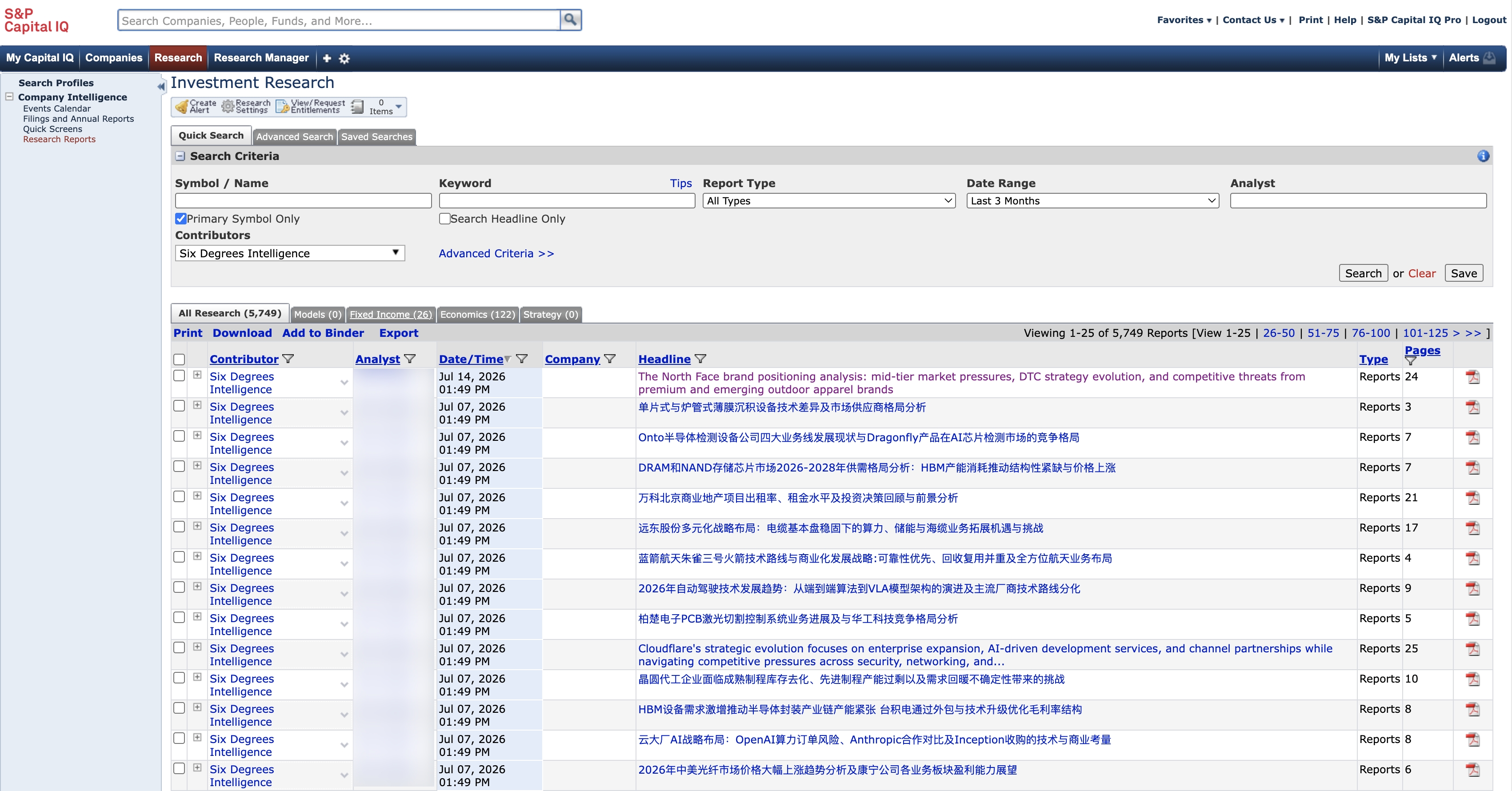Click the Symbol / Name input field

303,201
